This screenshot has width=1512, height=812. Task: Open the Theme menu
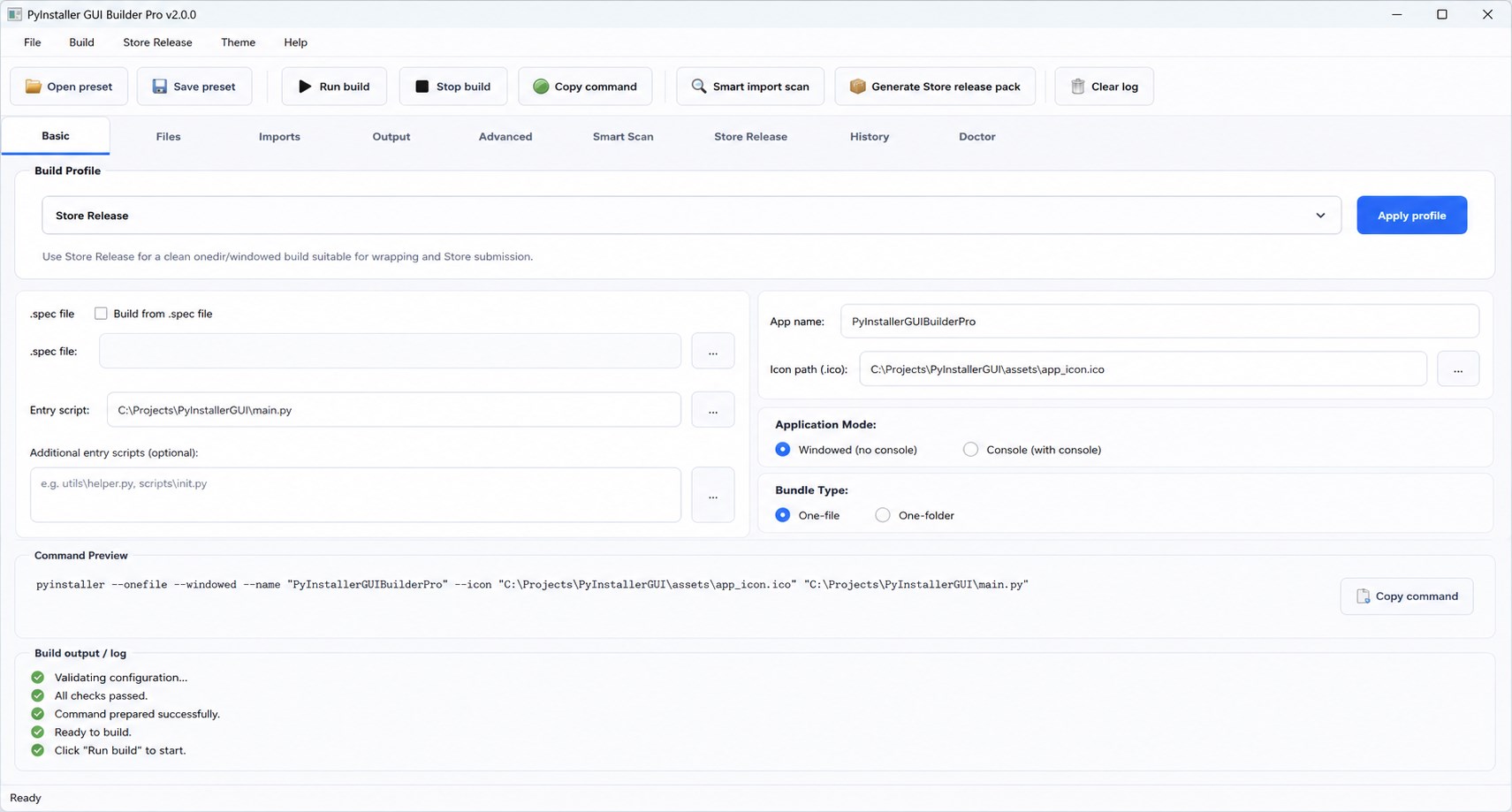(239, 42)
